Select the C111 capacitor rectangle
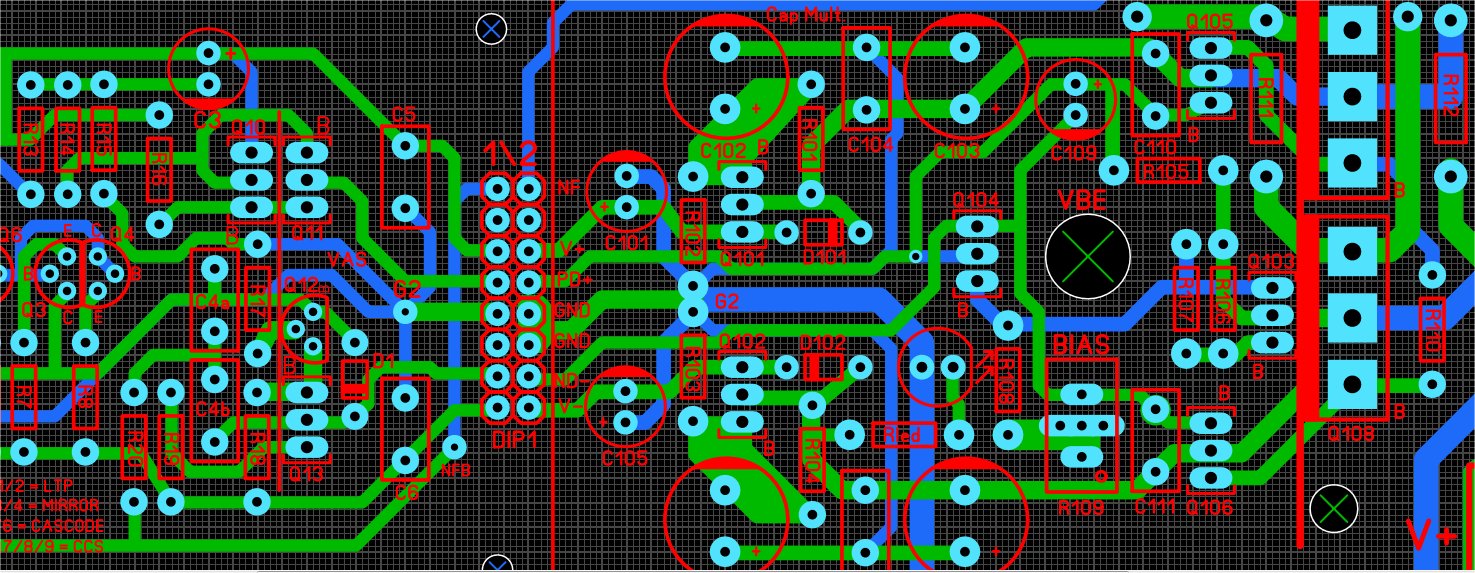Screen dimensions: 1475x573 click(1155, 440)
